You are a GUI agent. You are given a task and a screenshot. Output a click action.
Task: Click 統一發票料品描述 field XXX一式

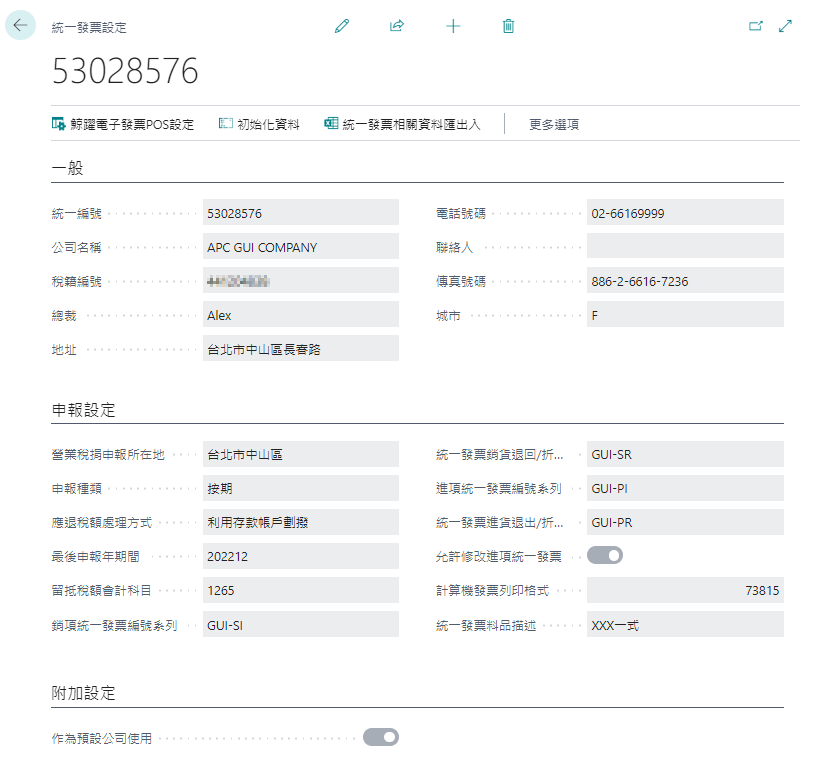685,625
